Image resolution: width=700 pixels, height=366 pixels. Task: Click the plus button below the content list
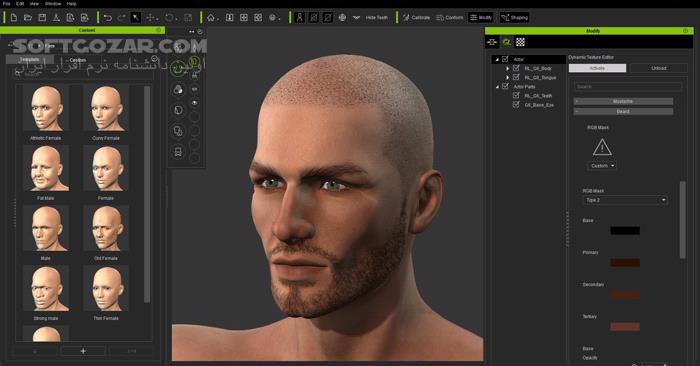(x=83, y=351)
